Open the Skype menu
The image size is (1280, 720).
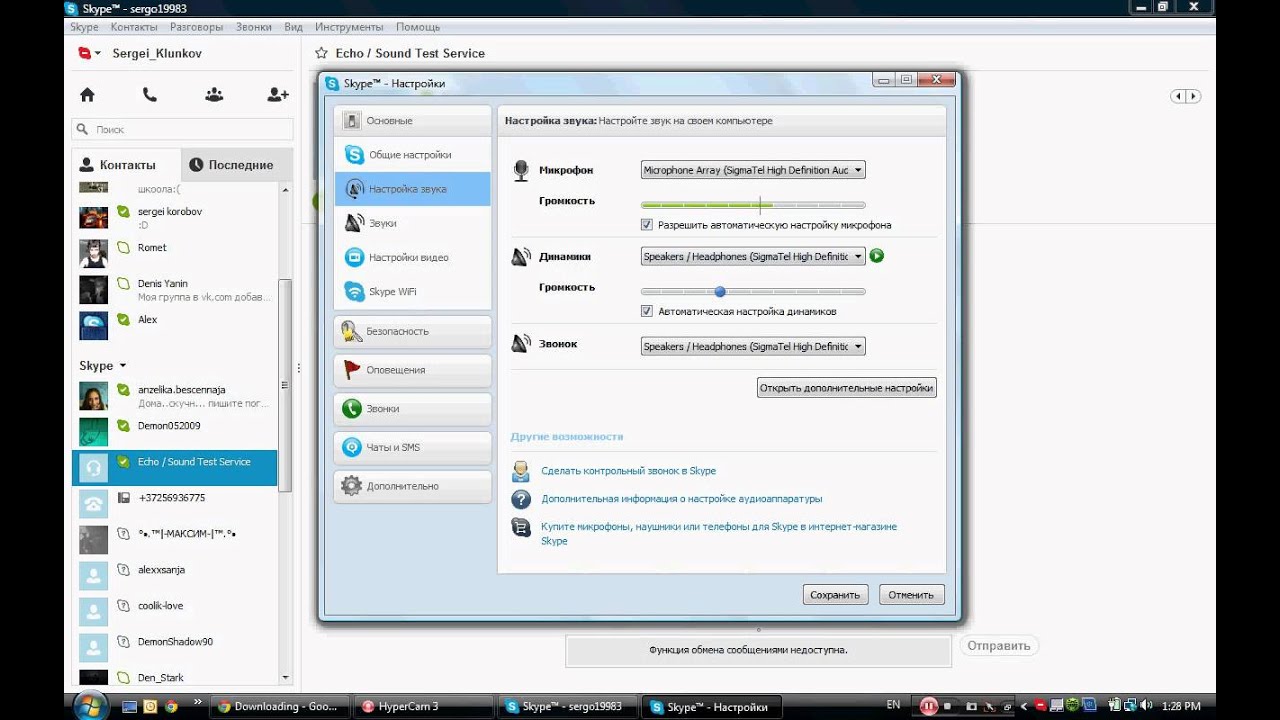pos(84,27)
